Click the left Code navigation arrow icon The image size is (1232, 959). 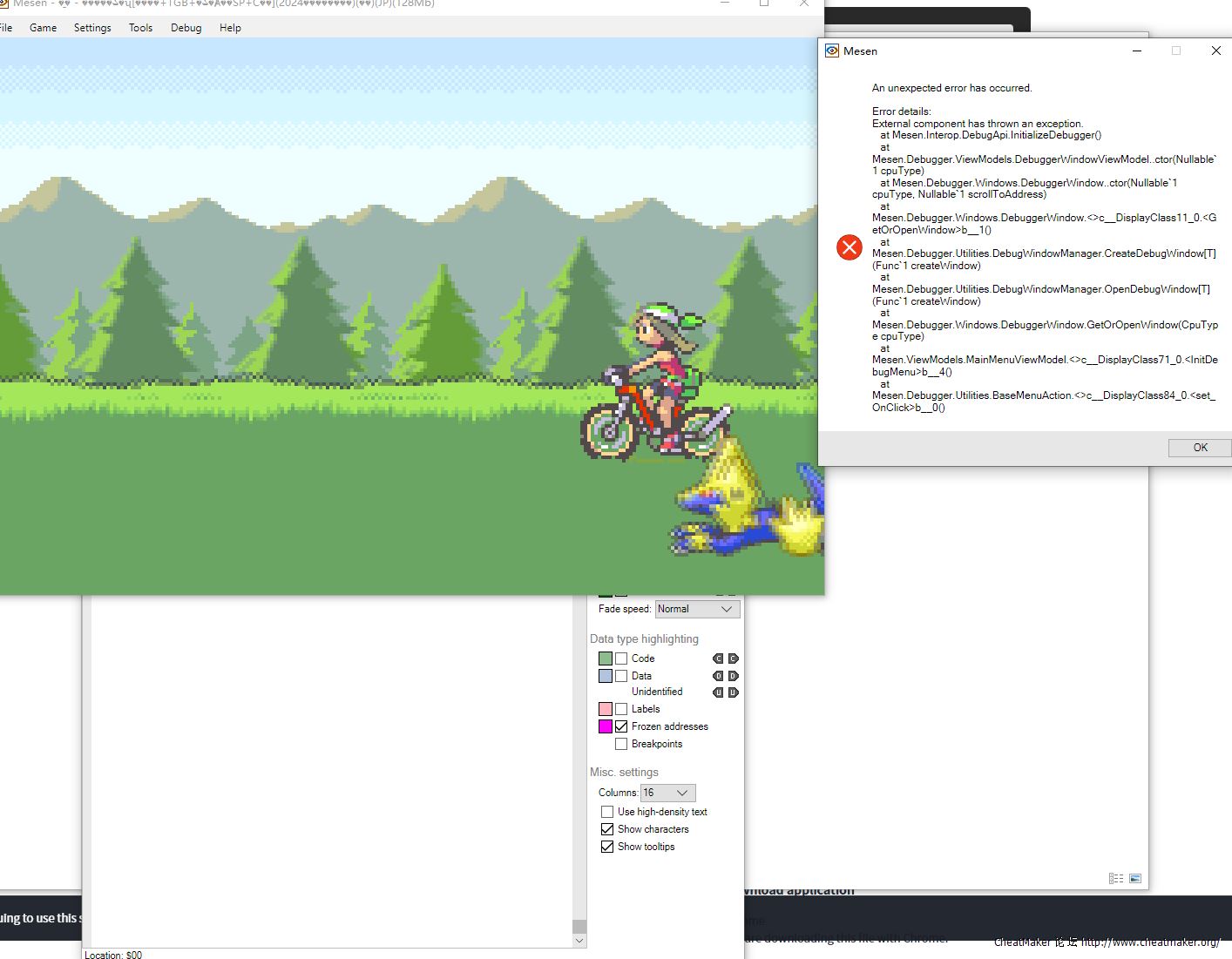[x=718, y=658]
